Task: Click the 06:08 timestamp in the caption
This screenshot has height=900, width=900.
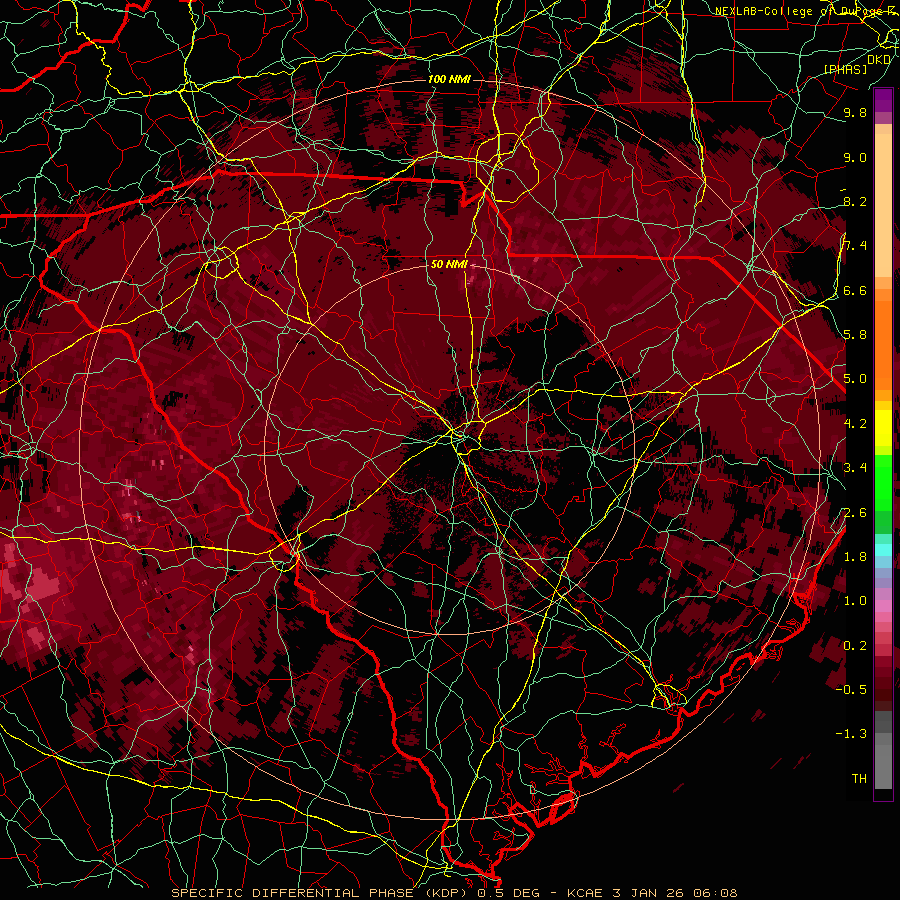Action: click(x=715, y=893)
